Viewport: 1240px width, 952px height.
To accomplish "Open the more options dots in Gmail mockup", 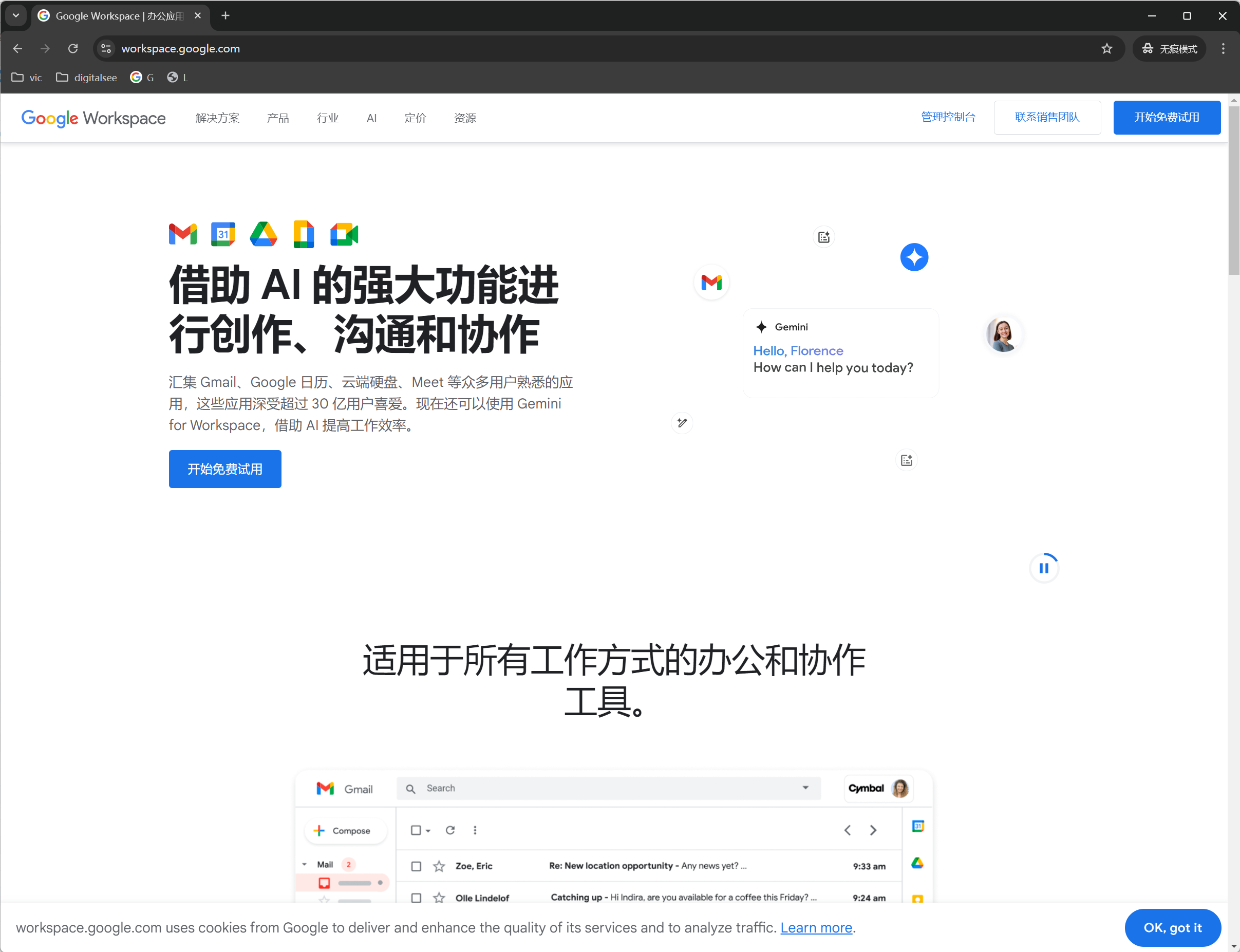I will coord(475,830).
